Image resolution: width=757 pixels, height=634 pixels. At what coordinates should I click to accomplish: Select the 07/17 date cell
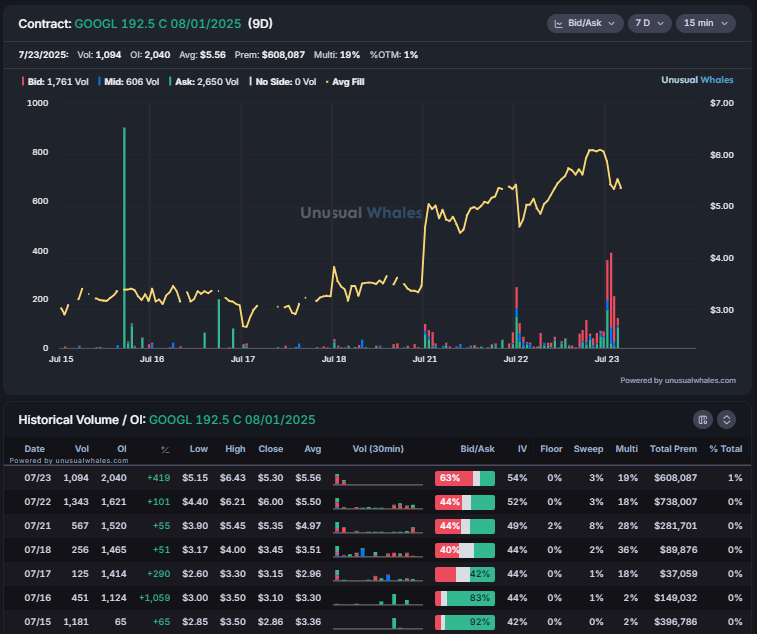click(x=38, y=574)
